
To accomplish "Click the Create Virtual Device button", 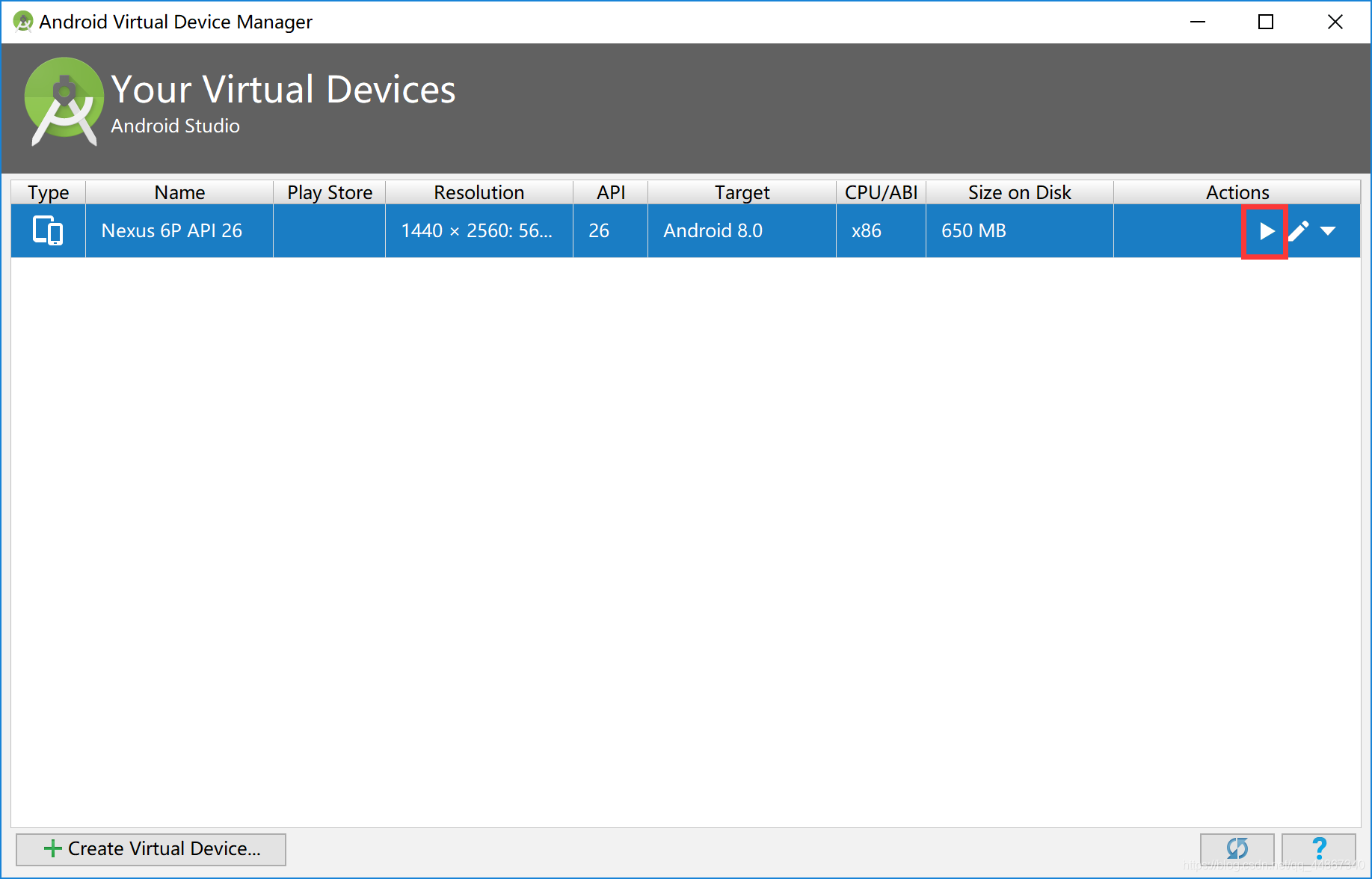I will click(151, 849).
